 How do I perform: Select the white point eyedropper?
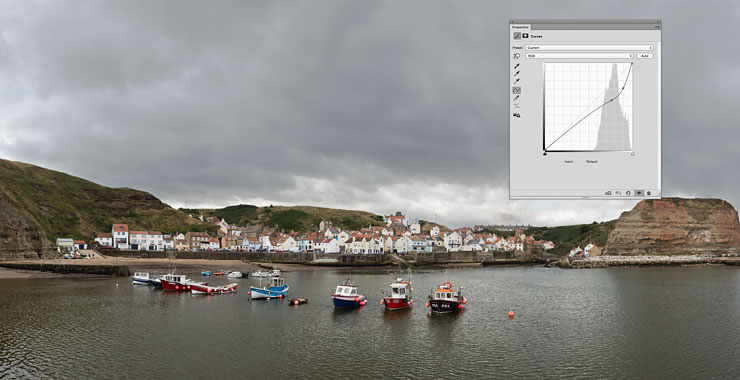point(517,81)
